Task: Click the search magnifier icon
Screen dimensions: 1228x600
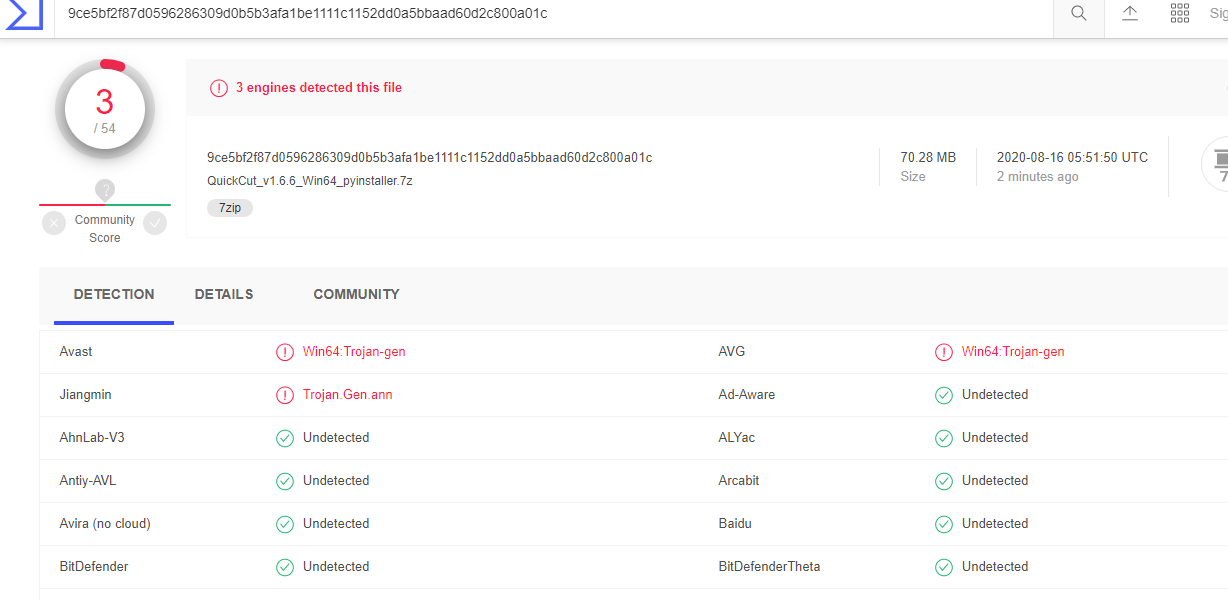Action: point(1079,14)
